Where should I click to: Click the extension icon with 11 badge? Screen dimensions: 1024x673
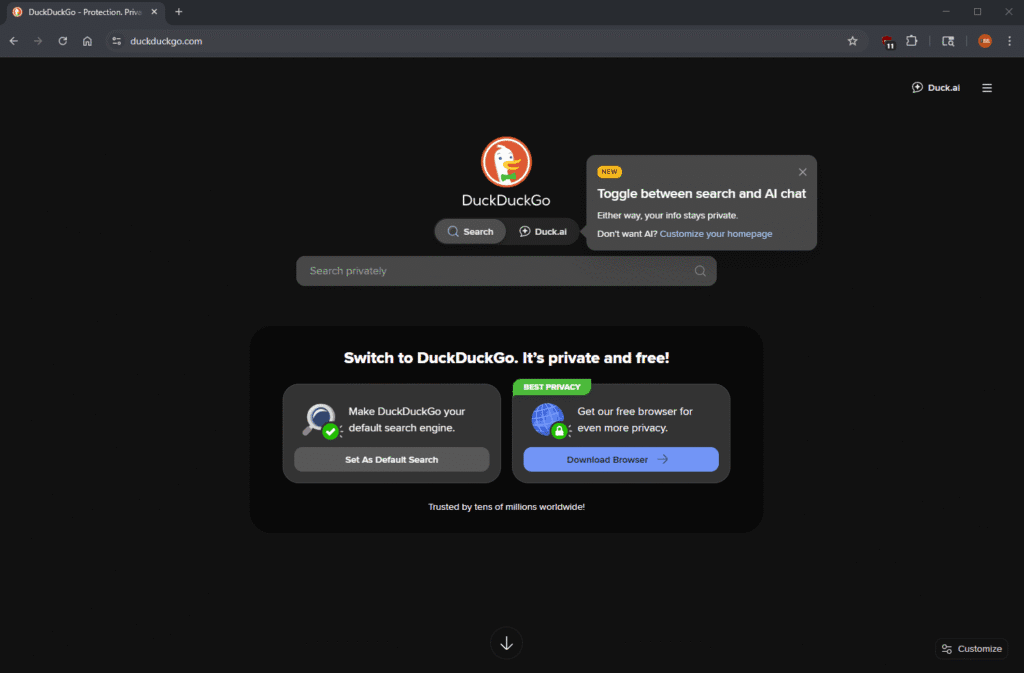coord(887,41)
